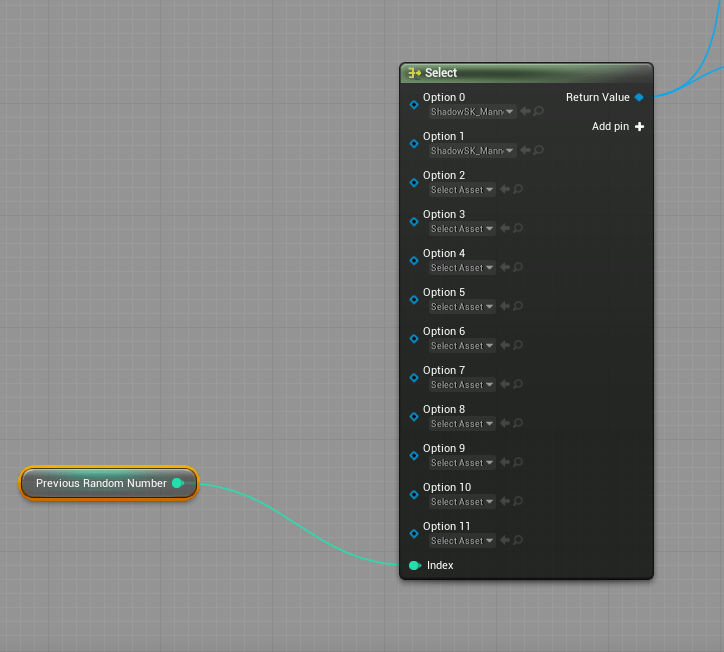Screen dimensions: 724x652
Task: Open the Option 10 Select Asset dropdown
Action: (461, 502)
